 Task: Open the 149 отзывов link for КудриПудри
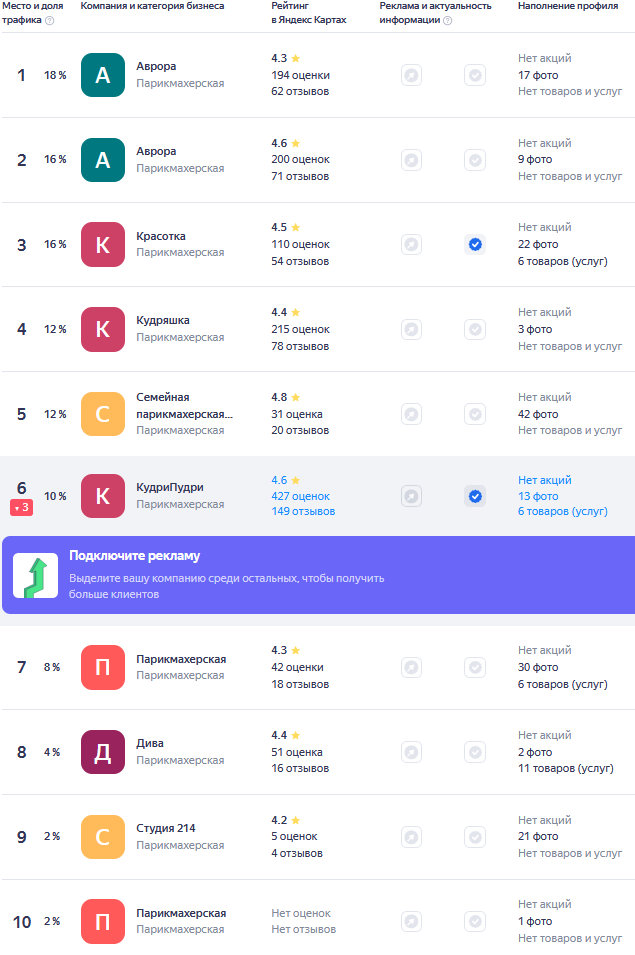click(303, 512)
